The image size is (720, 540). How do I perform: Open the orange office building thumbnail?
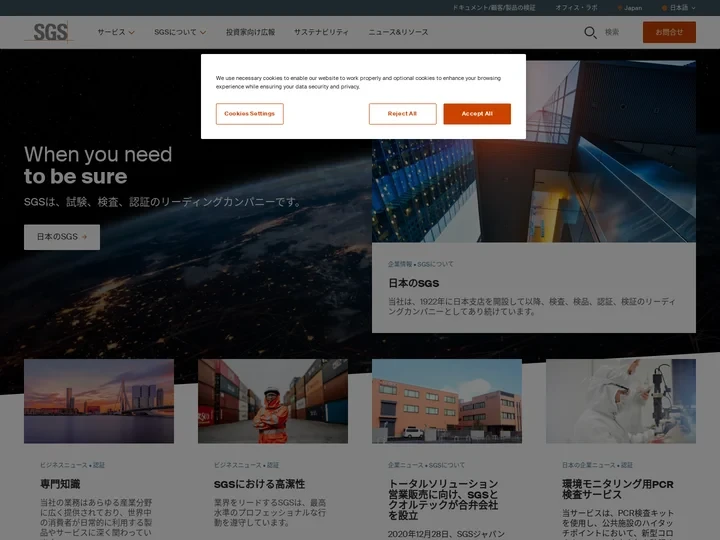tap(447, 401)
